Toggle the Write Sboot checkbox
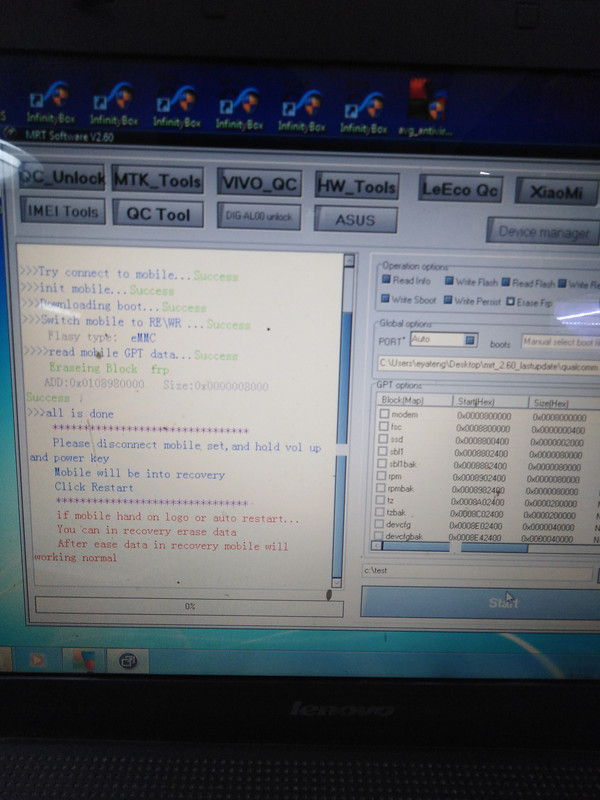The image size is (600, 800). [x=385, y=298]
